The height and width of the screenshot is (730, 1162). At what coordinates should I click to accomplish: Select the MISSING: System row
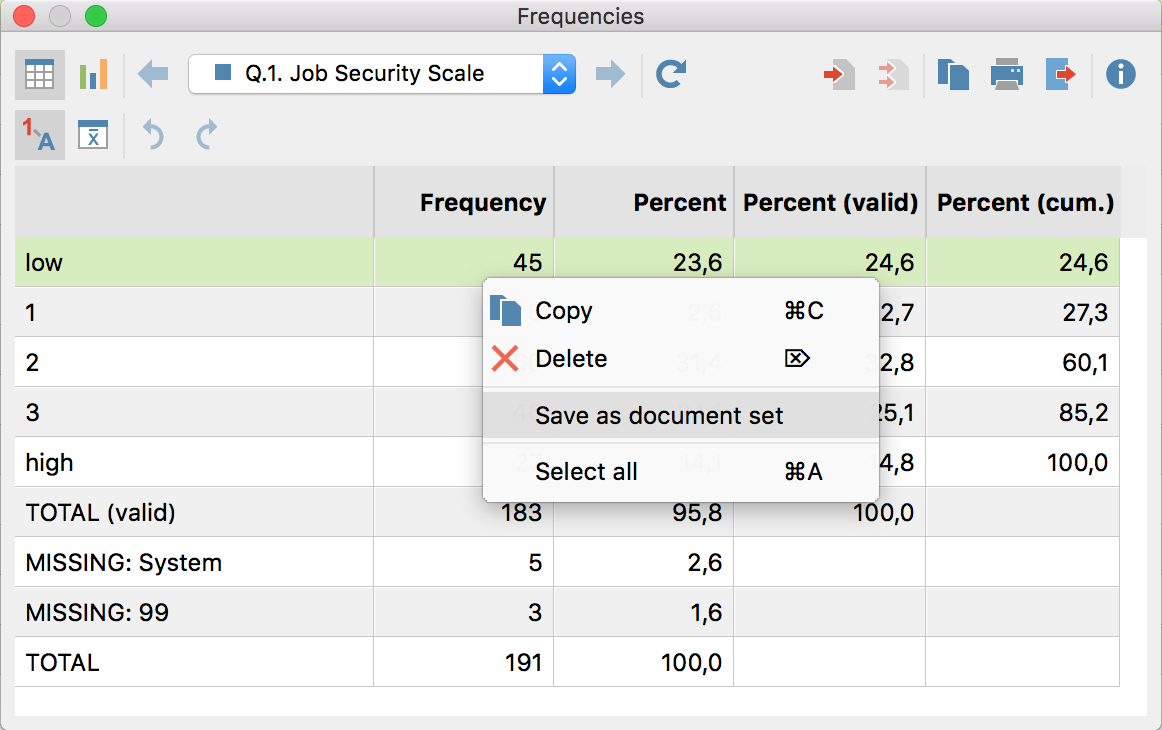pyautogui.click(x=124, y=563)
